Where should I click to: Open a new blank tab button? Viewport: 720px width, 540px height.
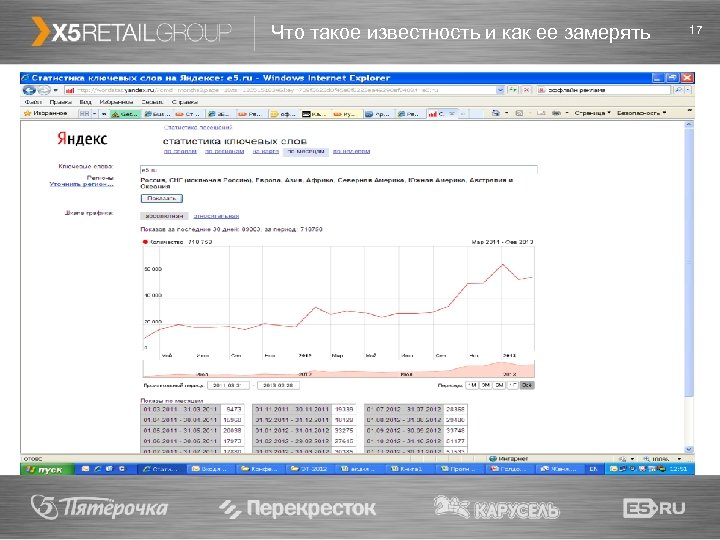(463, 113)
